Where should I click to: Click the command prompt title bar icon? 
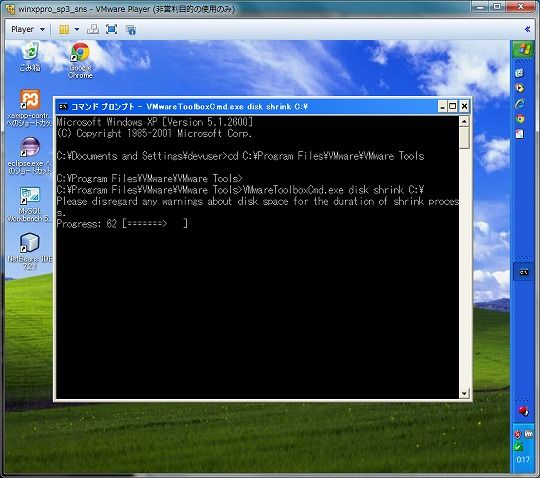pos(63,107)
